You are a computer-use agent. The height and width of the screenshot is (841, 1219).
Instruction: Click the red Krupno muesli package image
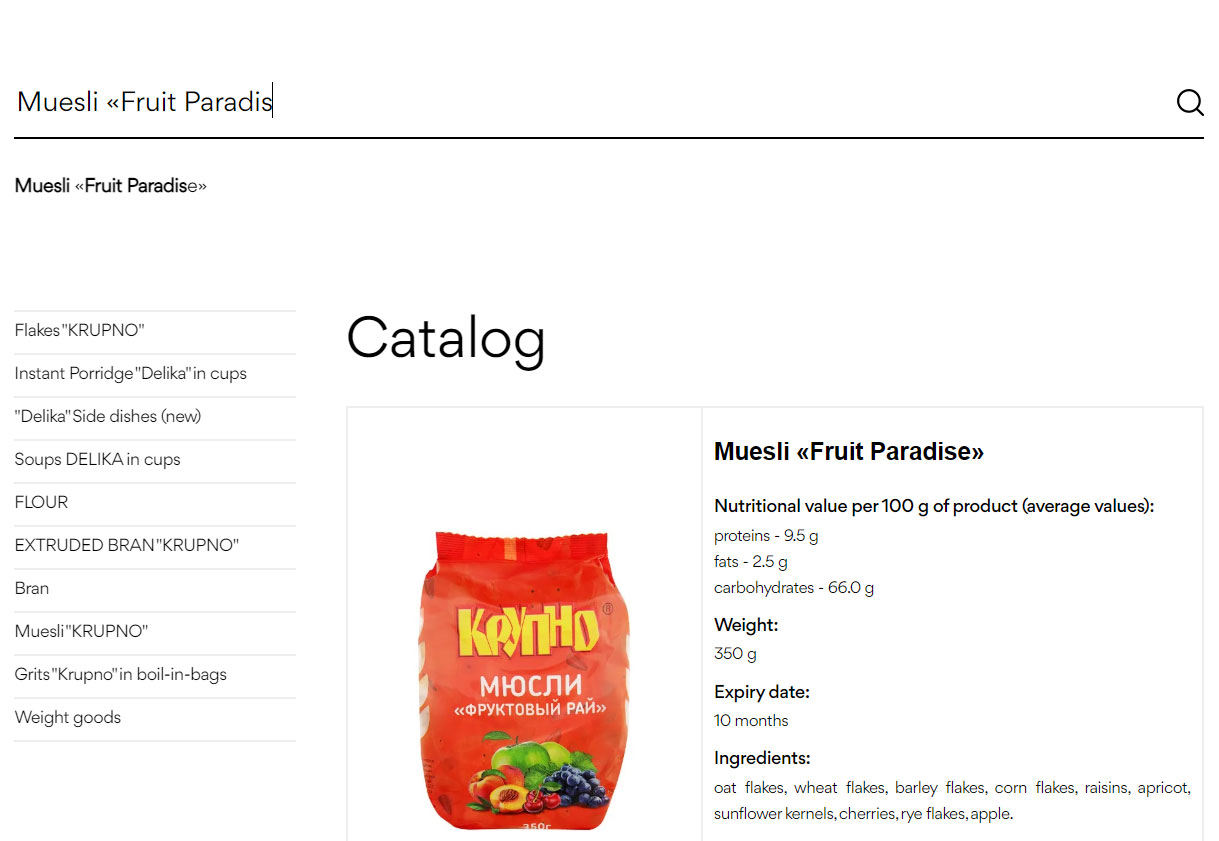(526, 680)
